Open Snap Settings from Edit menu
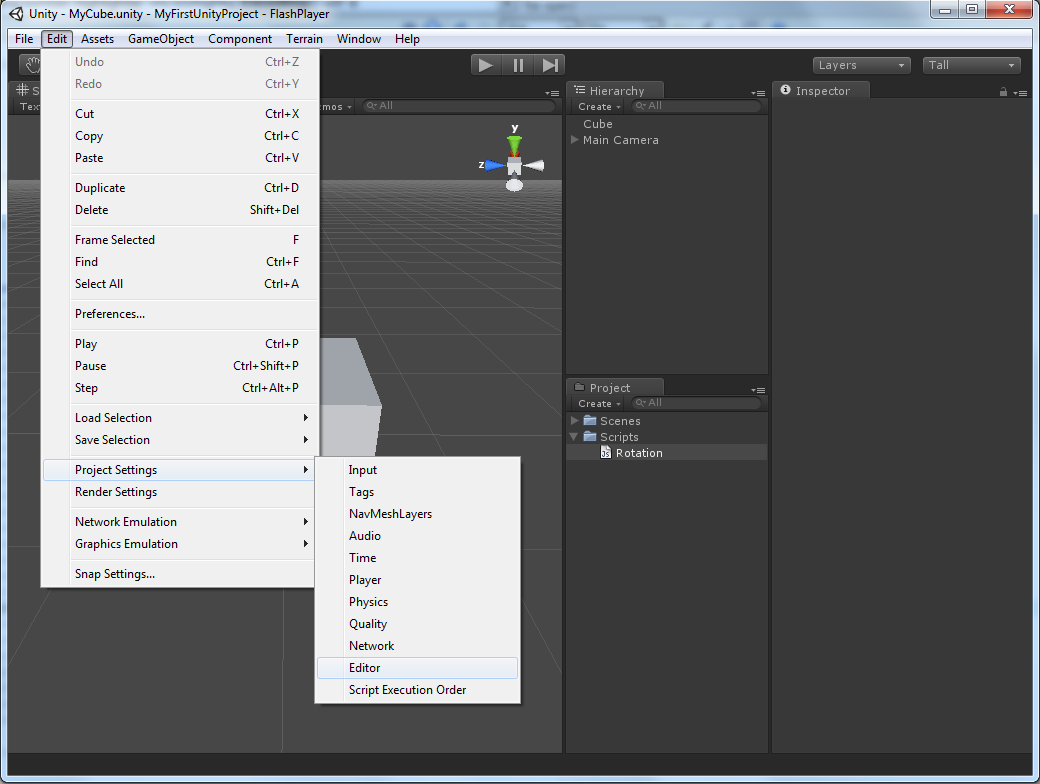Screen dimensions: 1040x784 tap(181, 574)
